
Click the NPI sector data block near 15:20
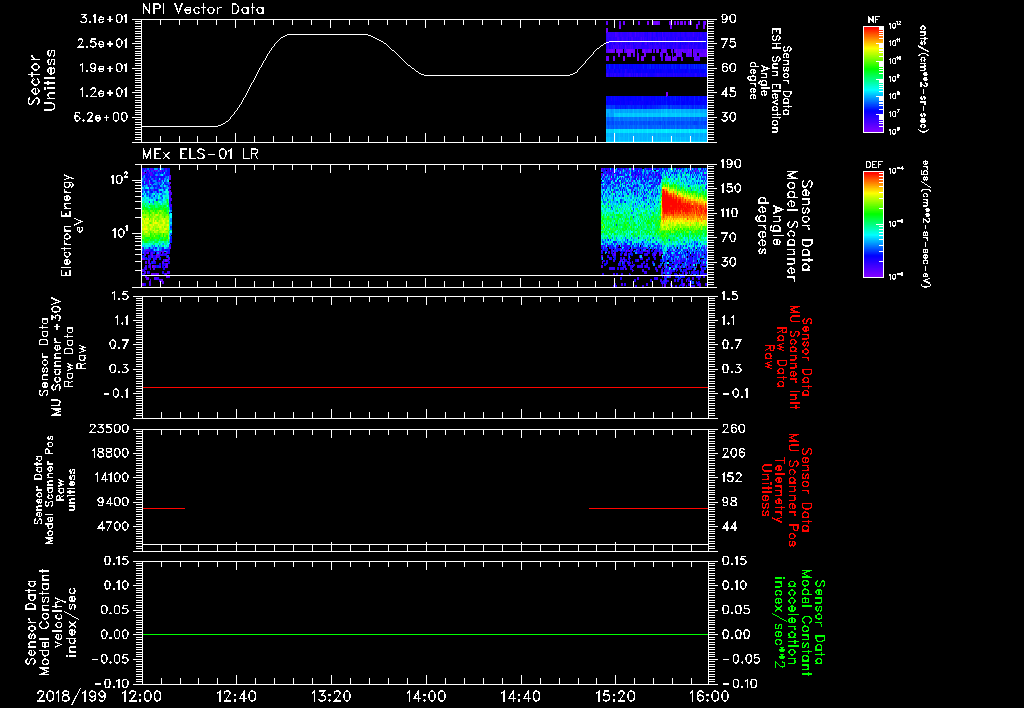pyautogui.click(x=656, y=80)
